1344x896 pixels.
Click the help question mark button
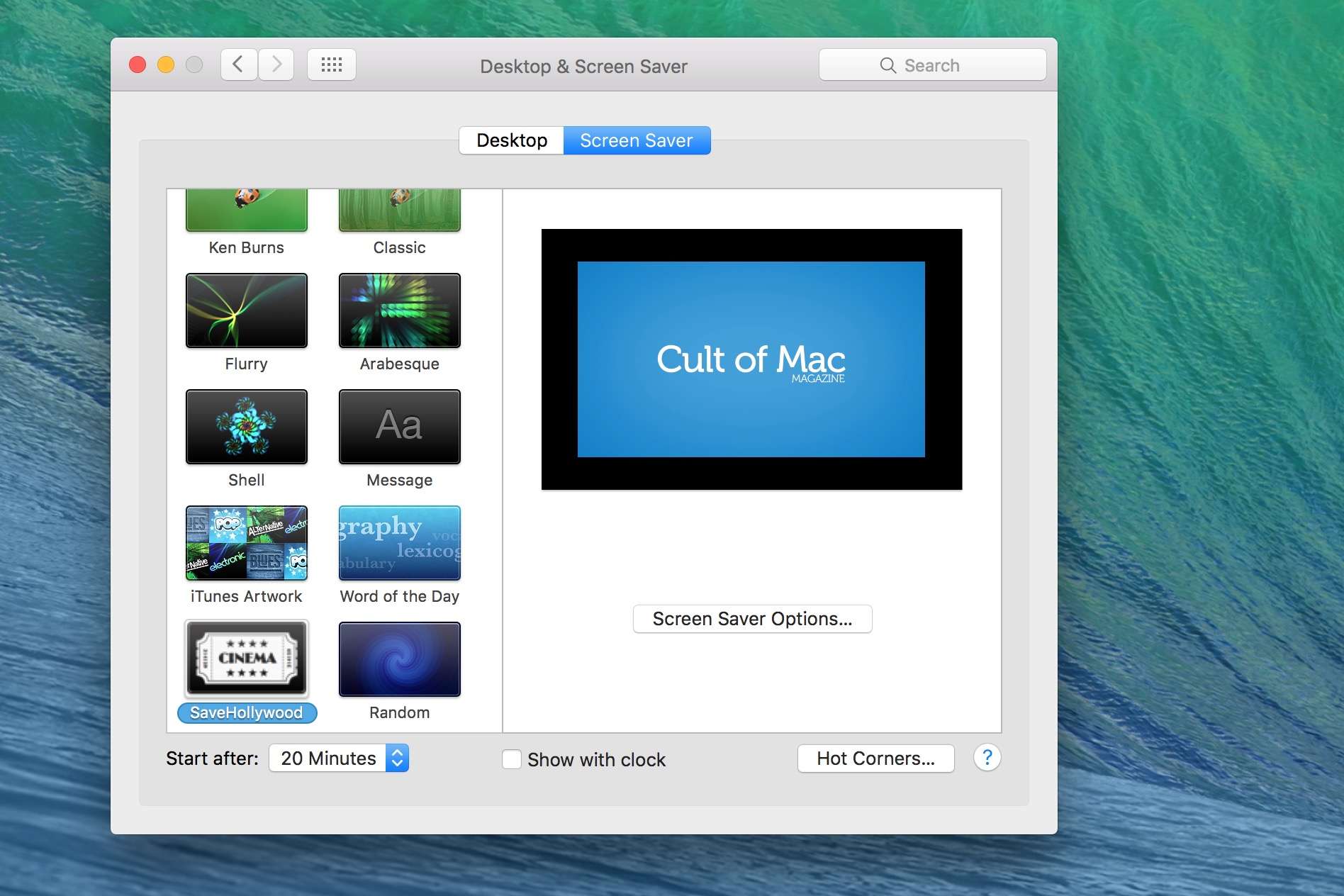pos(987,758)
